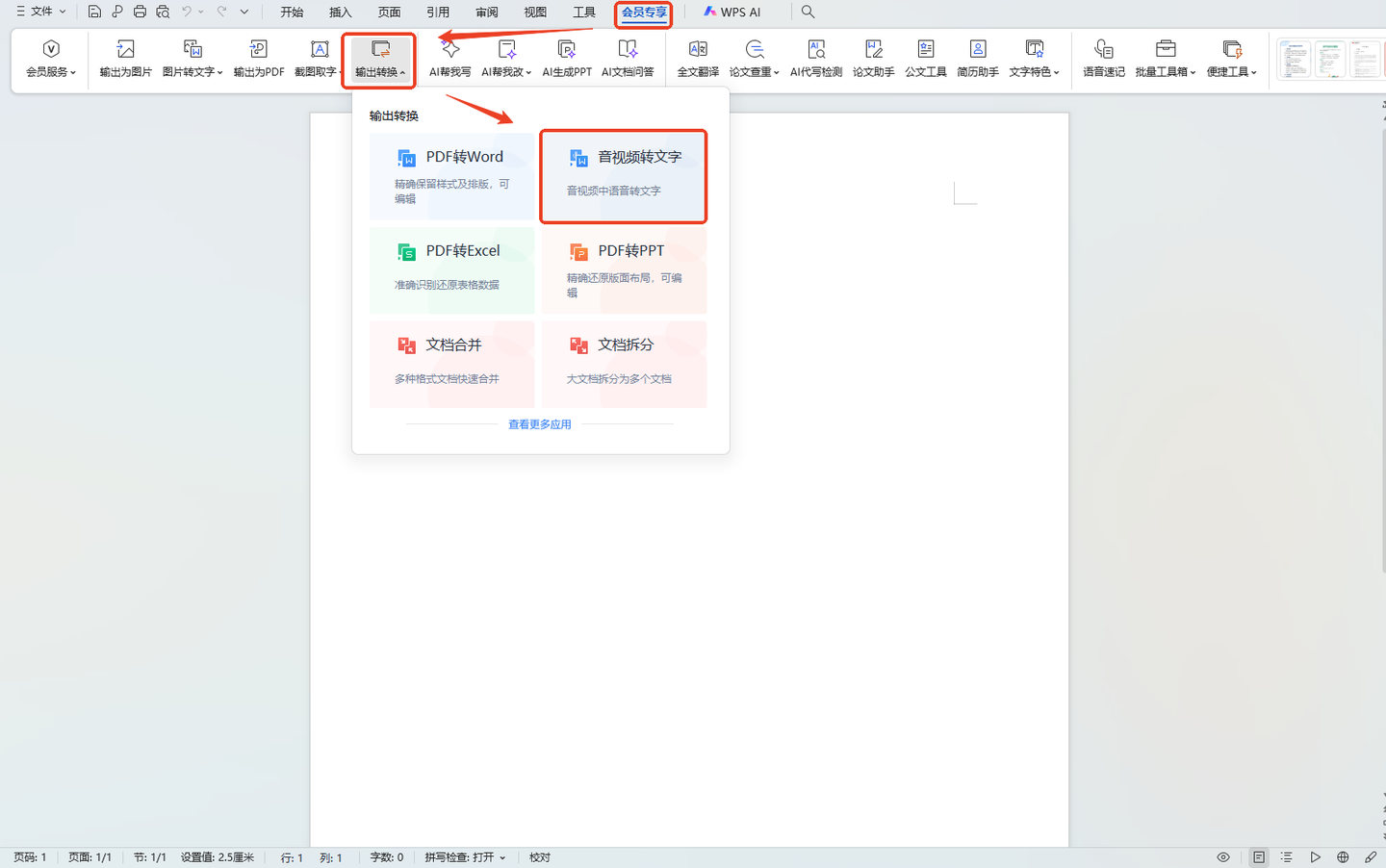Screen dimensions: 1386x868
Task: Open the 审阅 ribbon tab
Action: point(487,12)
